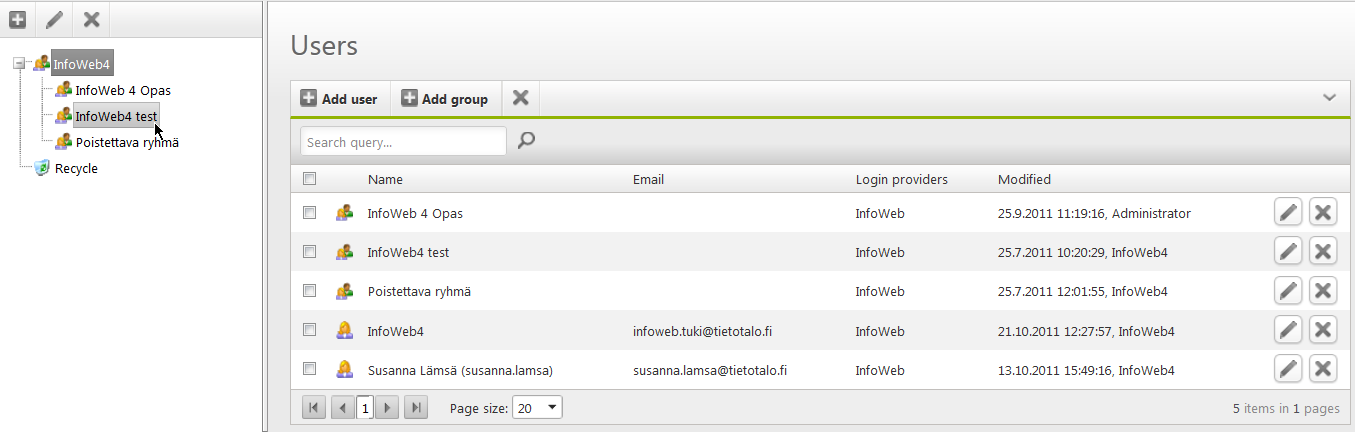Sort by the Email column header
The image size is (1355, 432).
pos(648,180)
